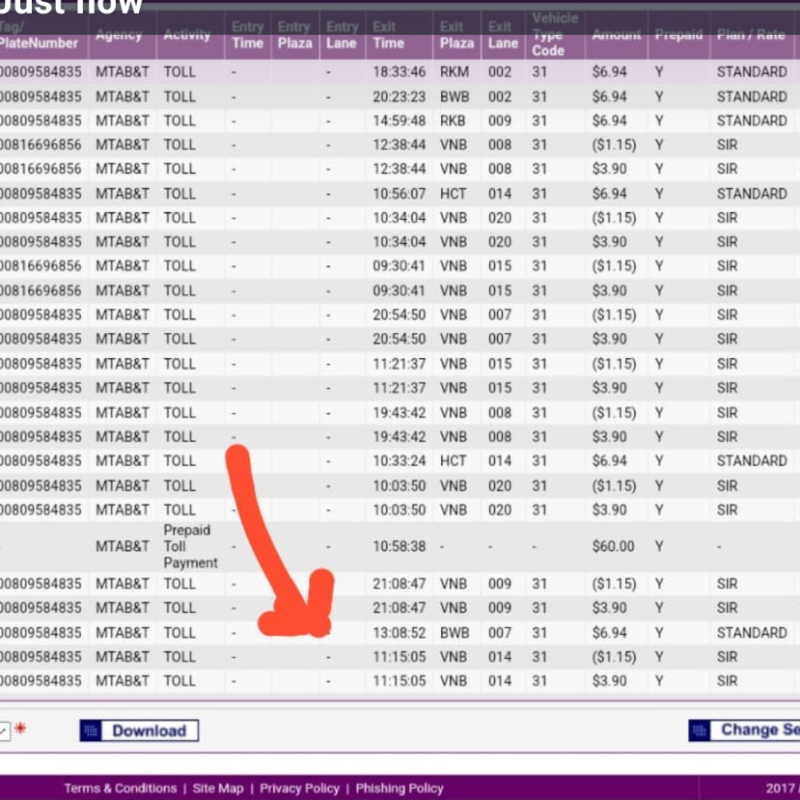Screen dimensions: 800x800
Task: Click the Change Se… button
Action: [744, 730]
